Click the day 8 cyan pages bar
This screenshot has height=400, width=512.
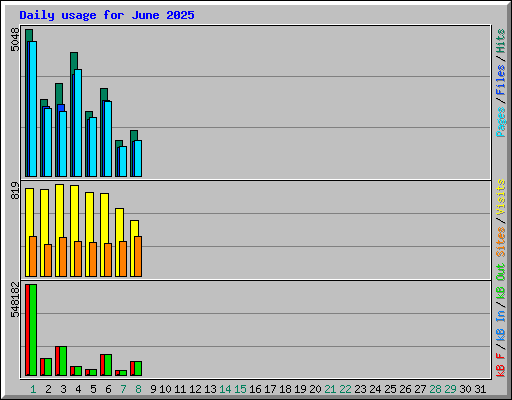click(138, 159)
